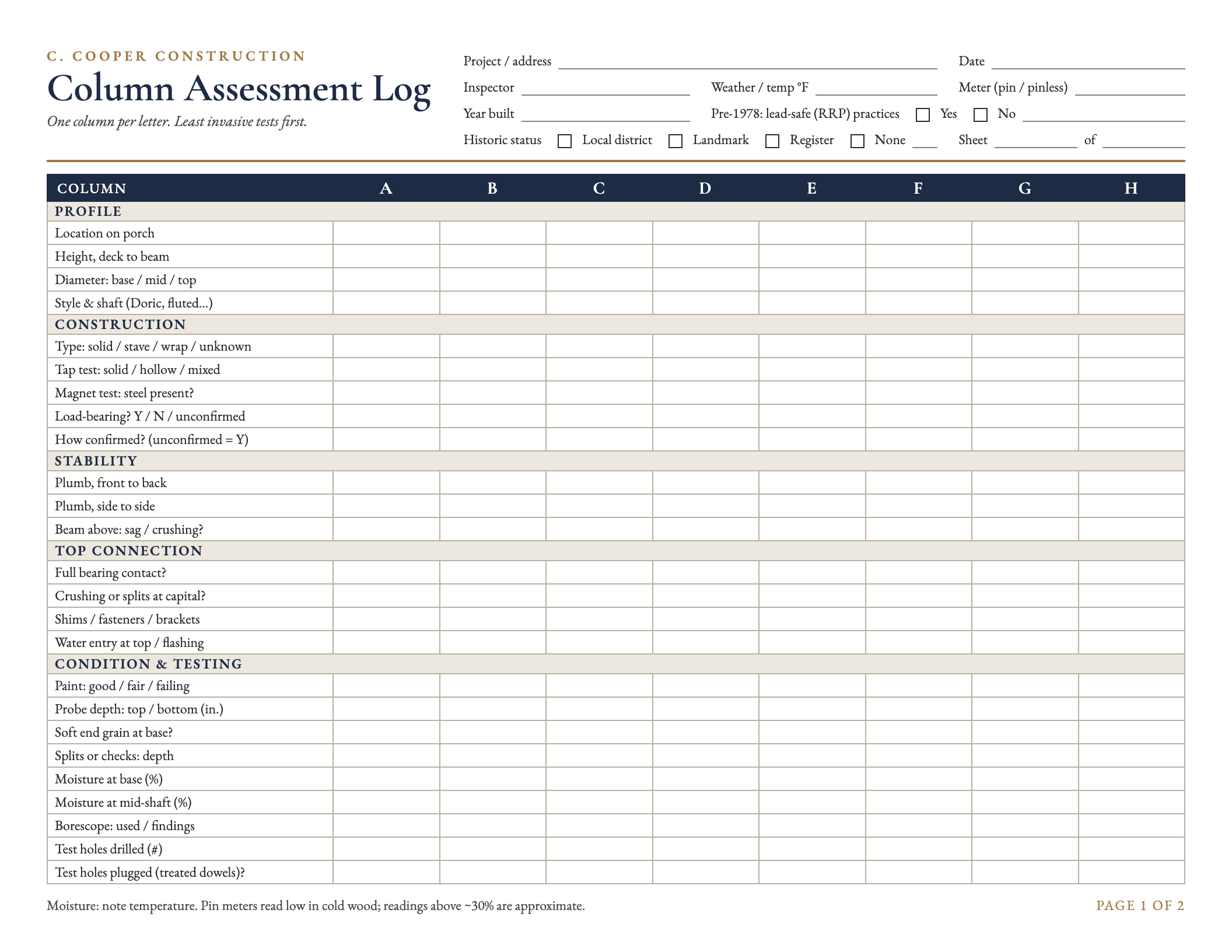Check the lead-safe practices No checkbox
Screen dimensions: 1232x952
(981, 115)
